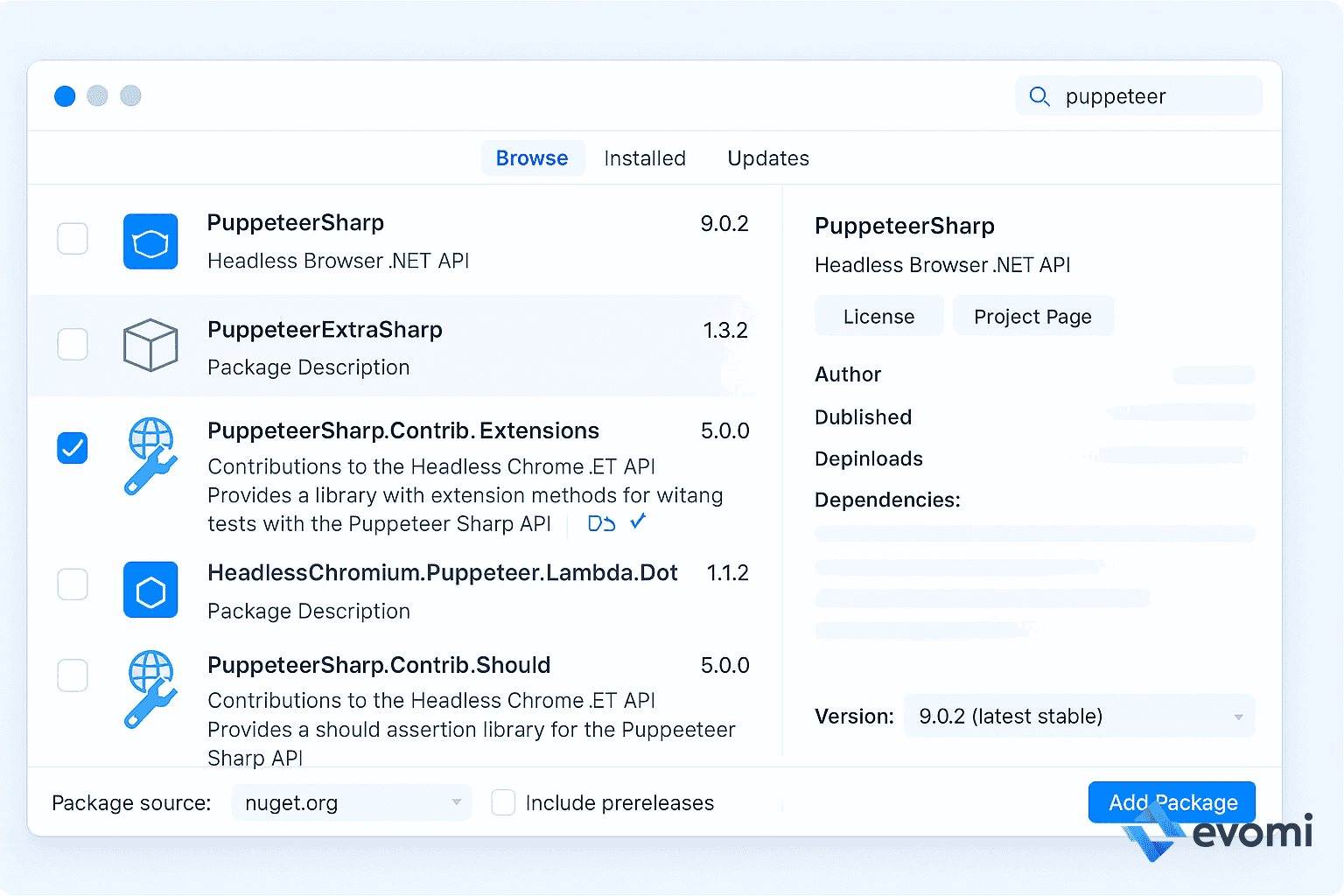Switch to the Updates tab
Viewport: 1344px width, 896px height.
(x=768, y=158)
